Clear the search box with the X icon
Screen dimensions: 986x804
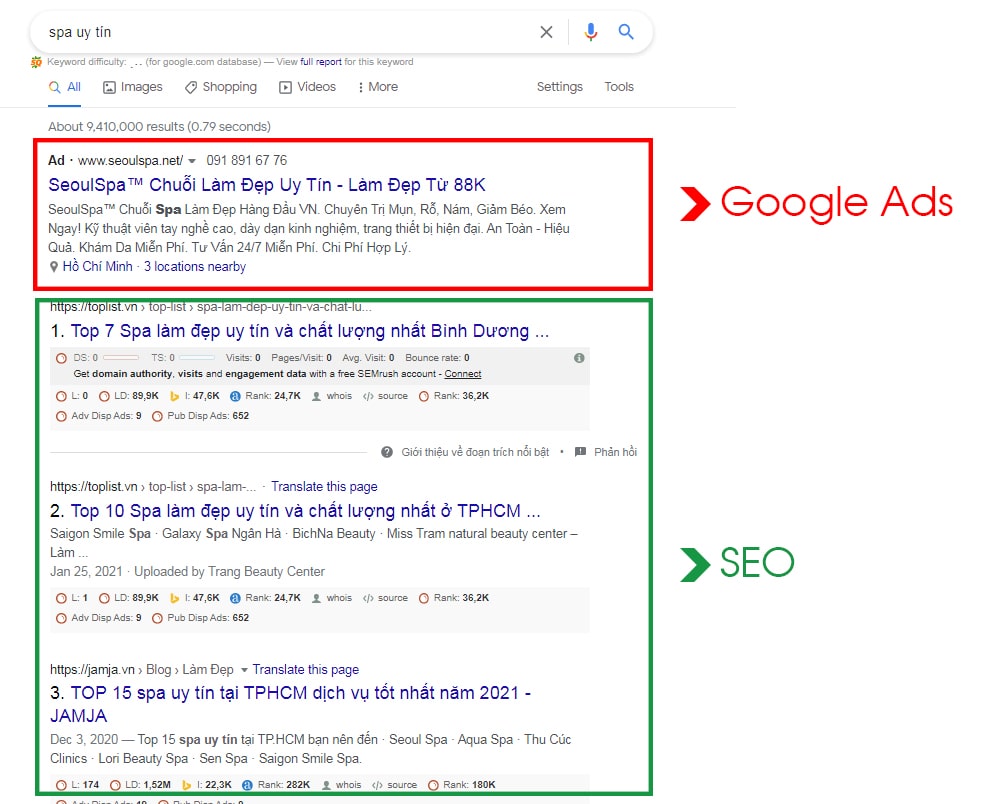click(546, 32)
